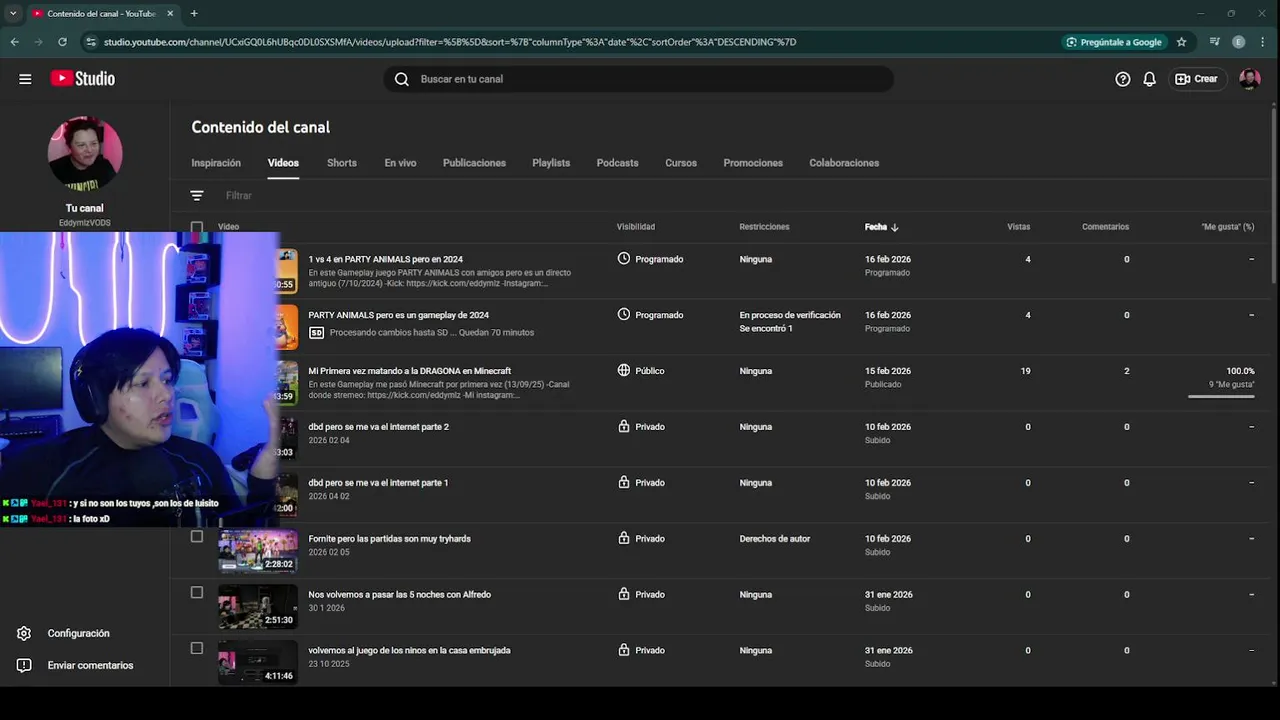Toggle the select-all videos checkbox
1280x720 pixels.
coord(197,227)
